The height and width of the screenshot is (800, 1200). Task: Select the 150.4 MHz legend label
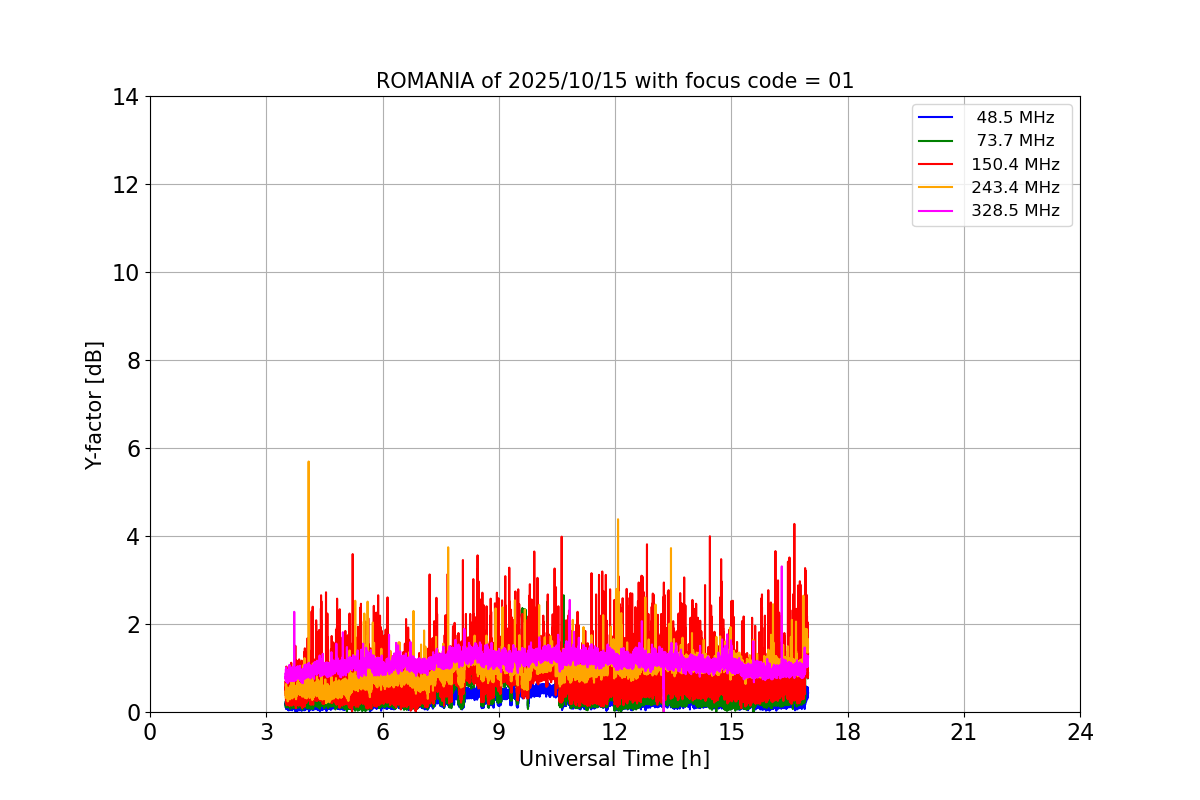[1015, 164]
